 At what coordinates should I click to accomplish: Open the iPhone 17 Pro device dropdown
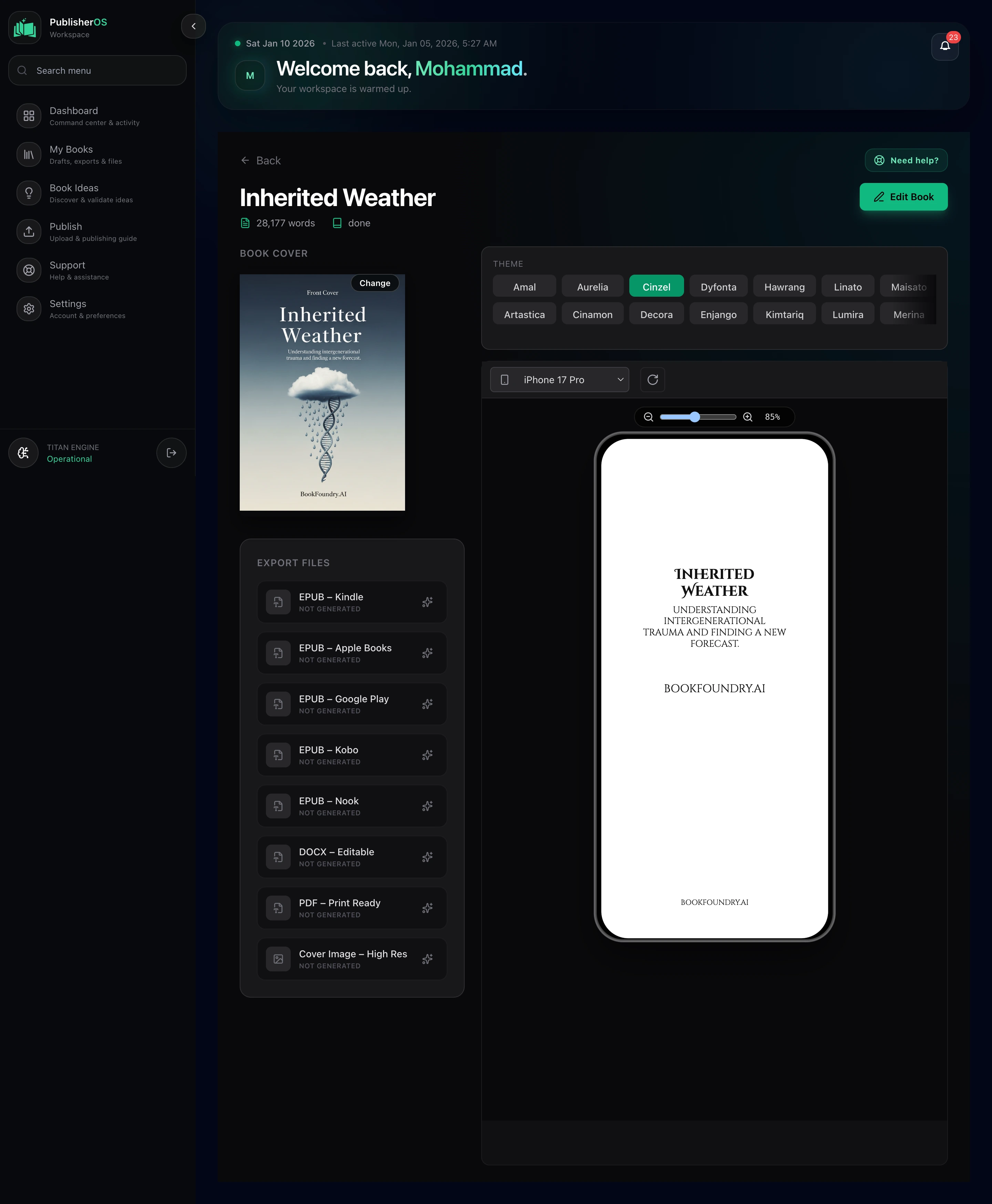point(559,379)
